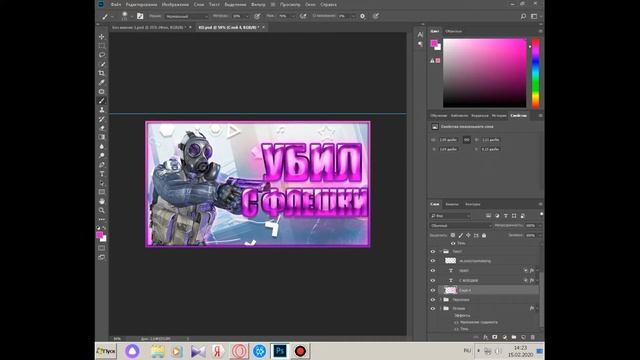Switch to the Каналы tab
Image resolution: width=640 pixels, height=360 pixels.
[x=452, y=204]
